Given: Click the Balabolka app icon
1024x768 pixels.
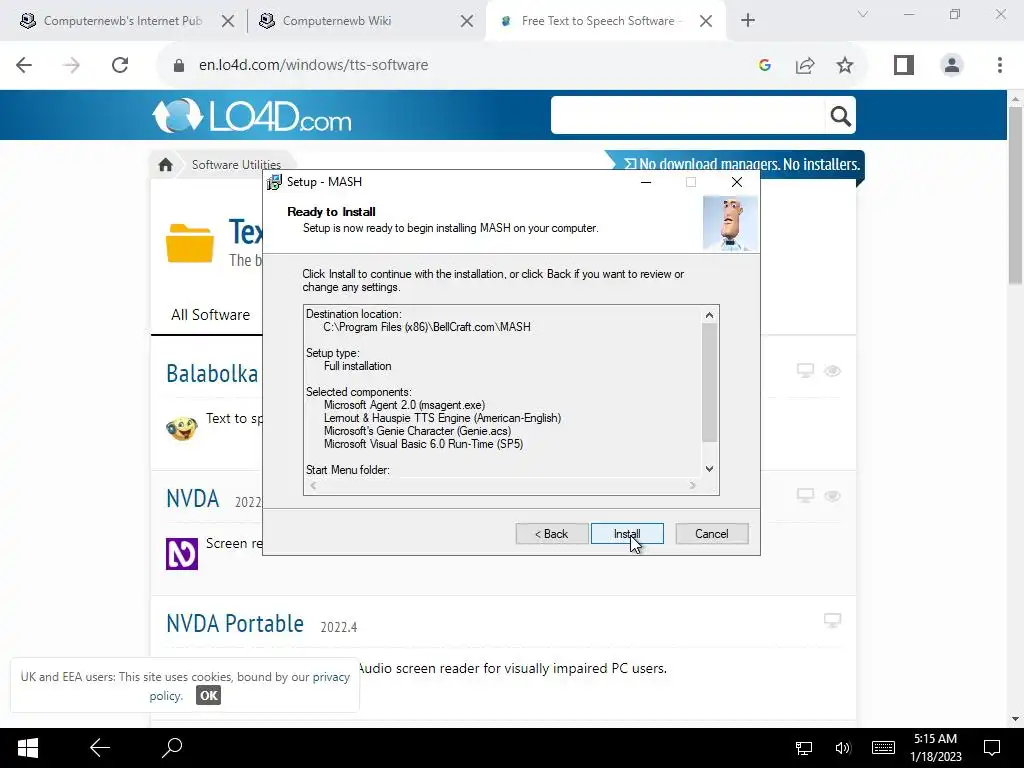Looking at the screenshot, I should pyautogui.click(x=182, y=428).
